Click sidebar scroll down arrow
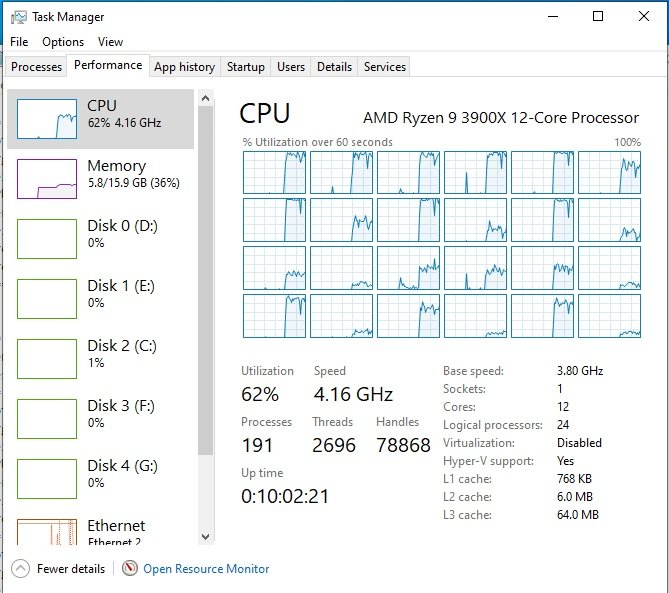Viewport: 669px width, 593px height. 205,536
